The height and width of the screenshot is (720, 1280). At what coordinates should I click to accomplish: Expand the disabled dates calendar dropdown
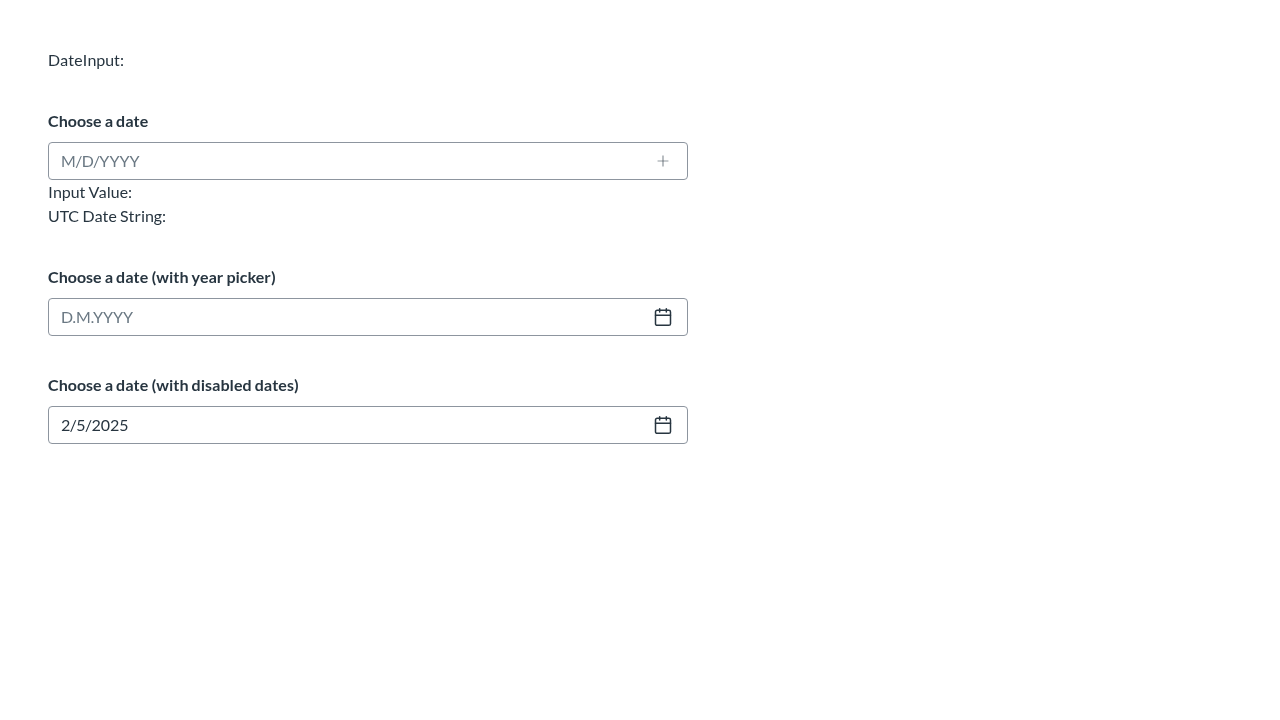pos(663,425)
